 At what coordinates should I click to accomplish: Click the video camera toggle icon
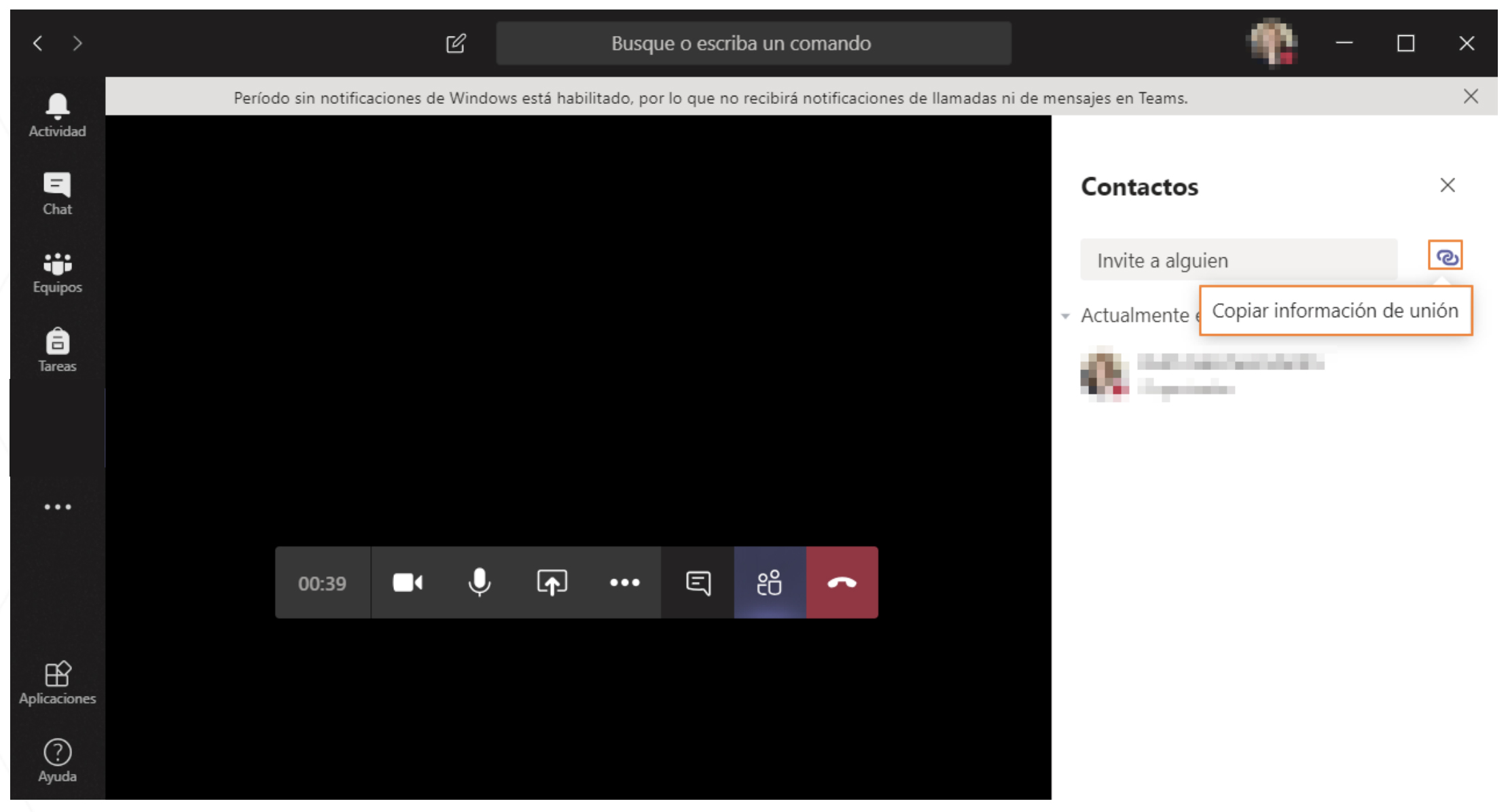407,582
